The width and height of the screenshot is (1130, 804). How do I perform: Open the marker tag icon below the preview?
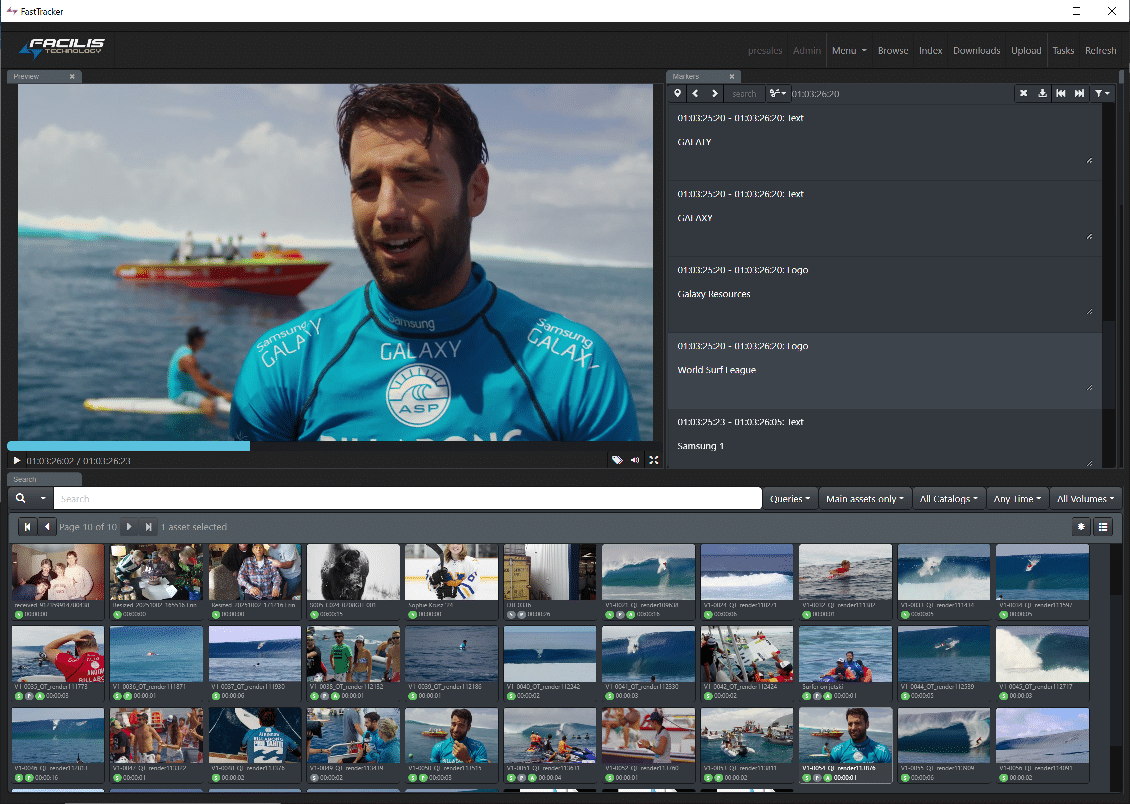pos(617,459)
